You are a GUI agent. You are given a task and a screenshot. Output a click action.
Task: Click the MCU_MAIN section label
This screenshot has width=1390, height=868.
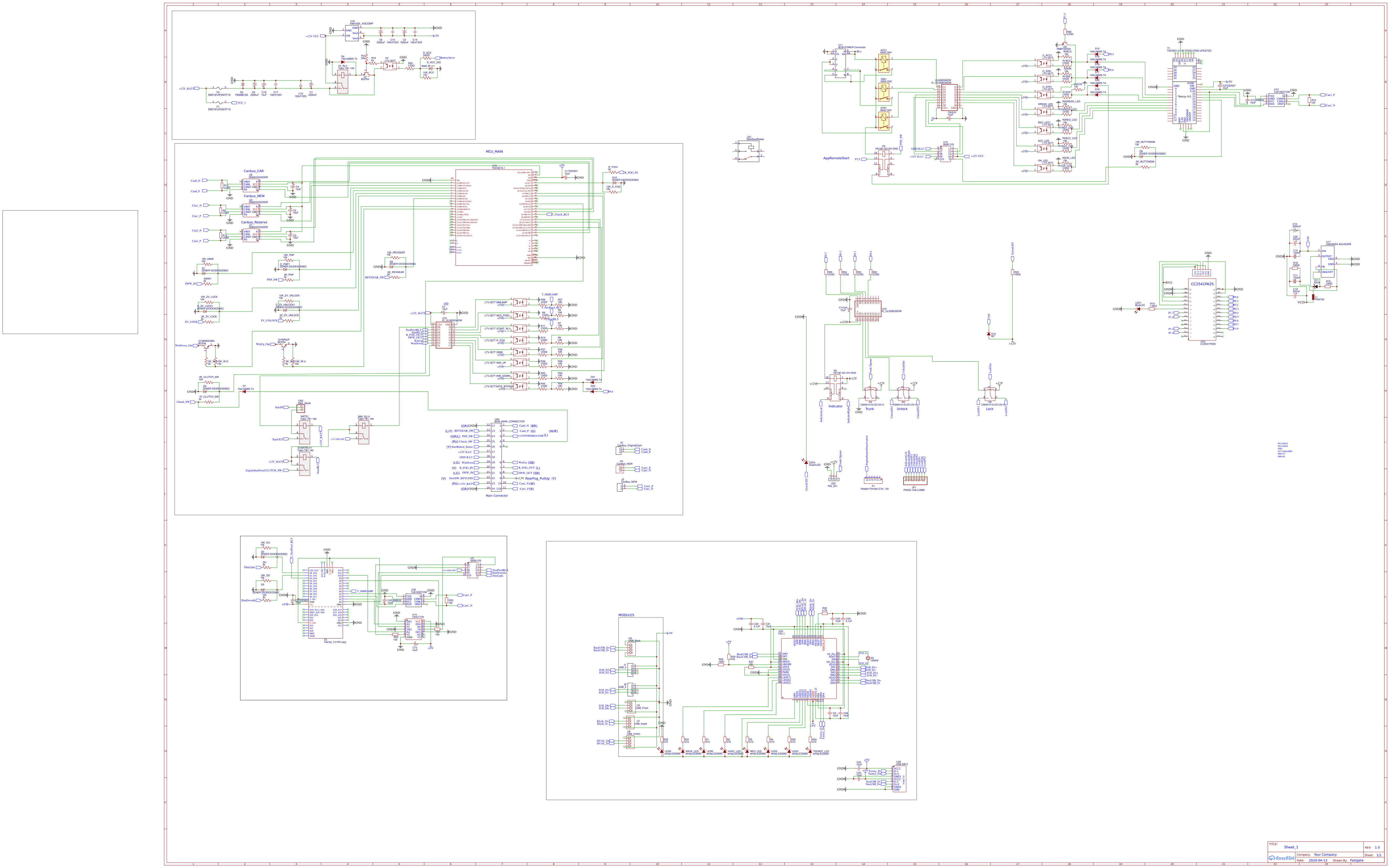click(x=494, y=151)
